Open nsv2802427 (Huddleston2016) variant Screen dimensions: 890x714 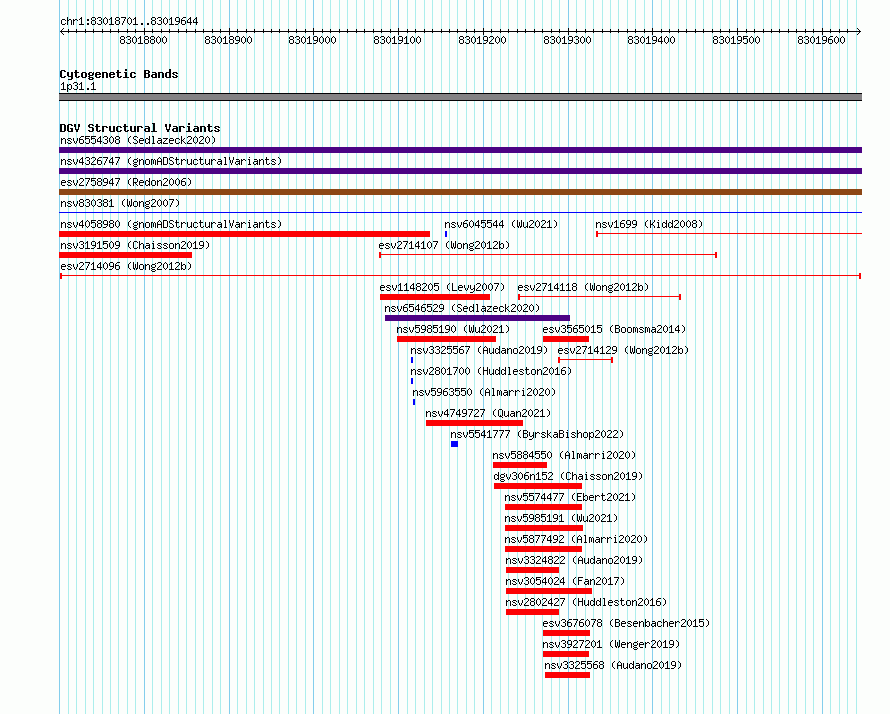(586, 602)
